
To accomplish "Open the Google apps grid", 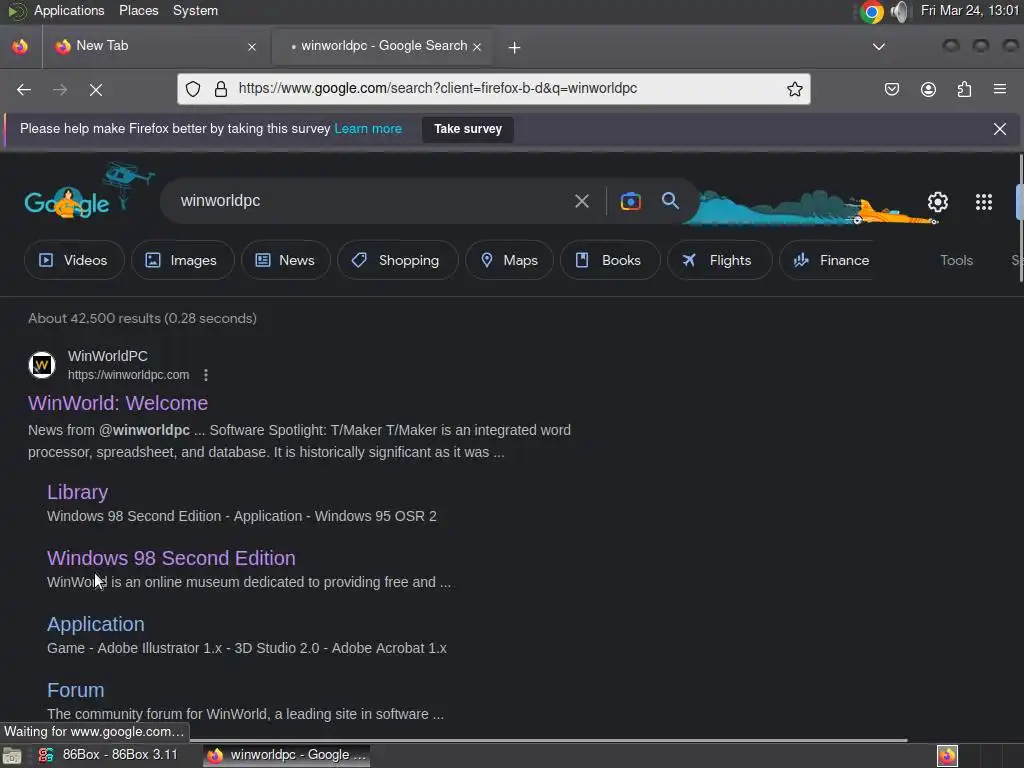I will click(984, 202).
